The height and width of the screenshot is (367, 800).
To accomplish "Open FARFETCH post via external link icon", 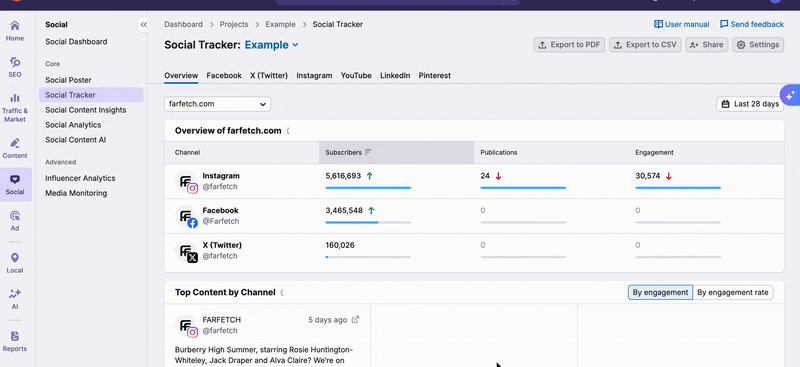I will click(x=356, y=320).
